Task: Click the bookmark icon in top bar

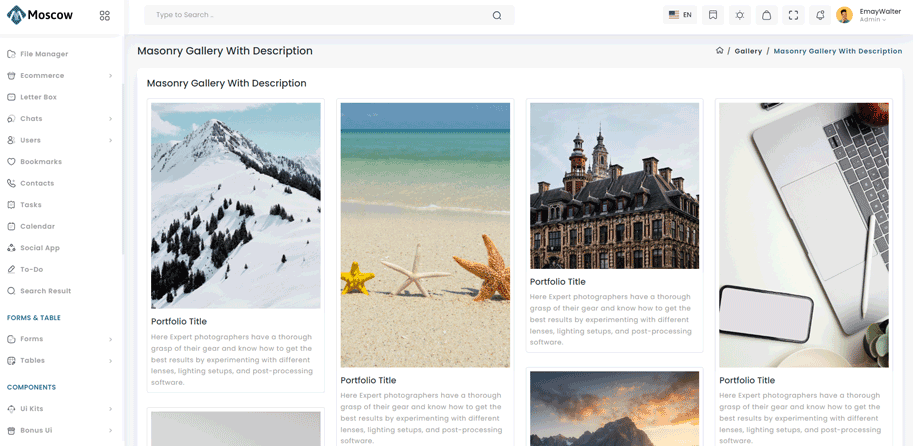Action: click(x=713, y=15)
